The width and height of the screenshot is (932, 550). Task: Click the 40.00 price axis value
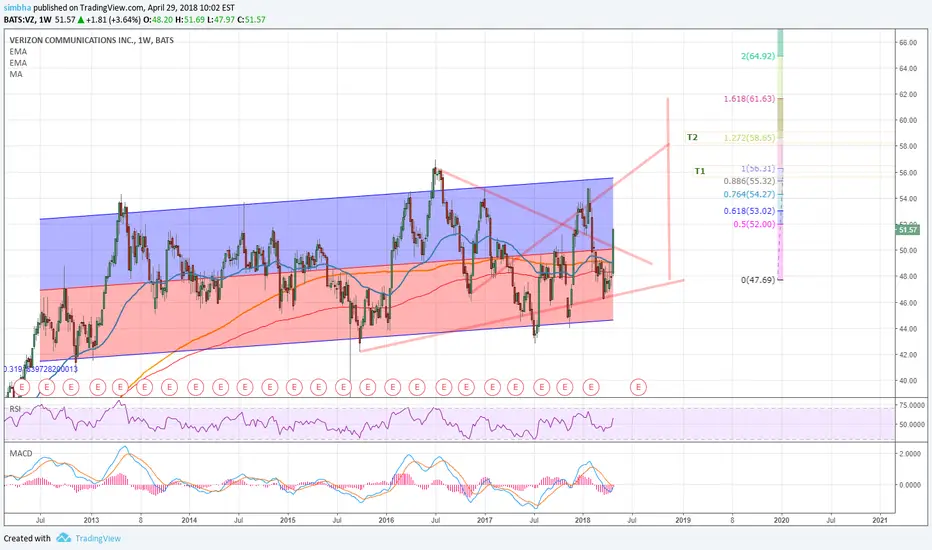coord(907,381)
